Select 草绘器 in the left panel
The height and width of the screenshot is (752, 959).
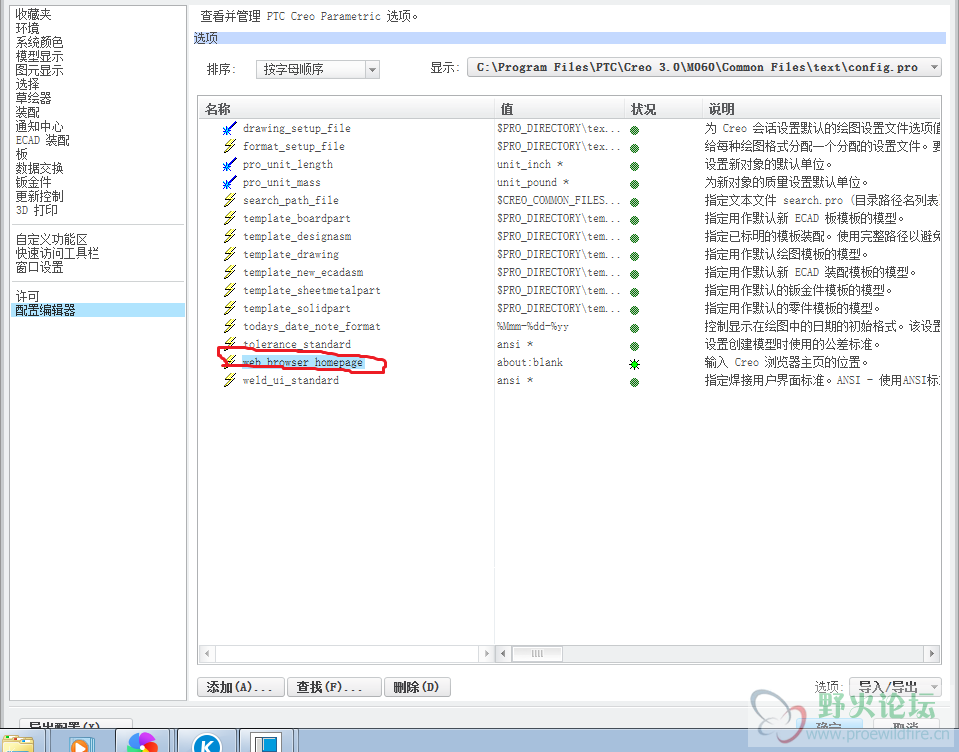34,98
